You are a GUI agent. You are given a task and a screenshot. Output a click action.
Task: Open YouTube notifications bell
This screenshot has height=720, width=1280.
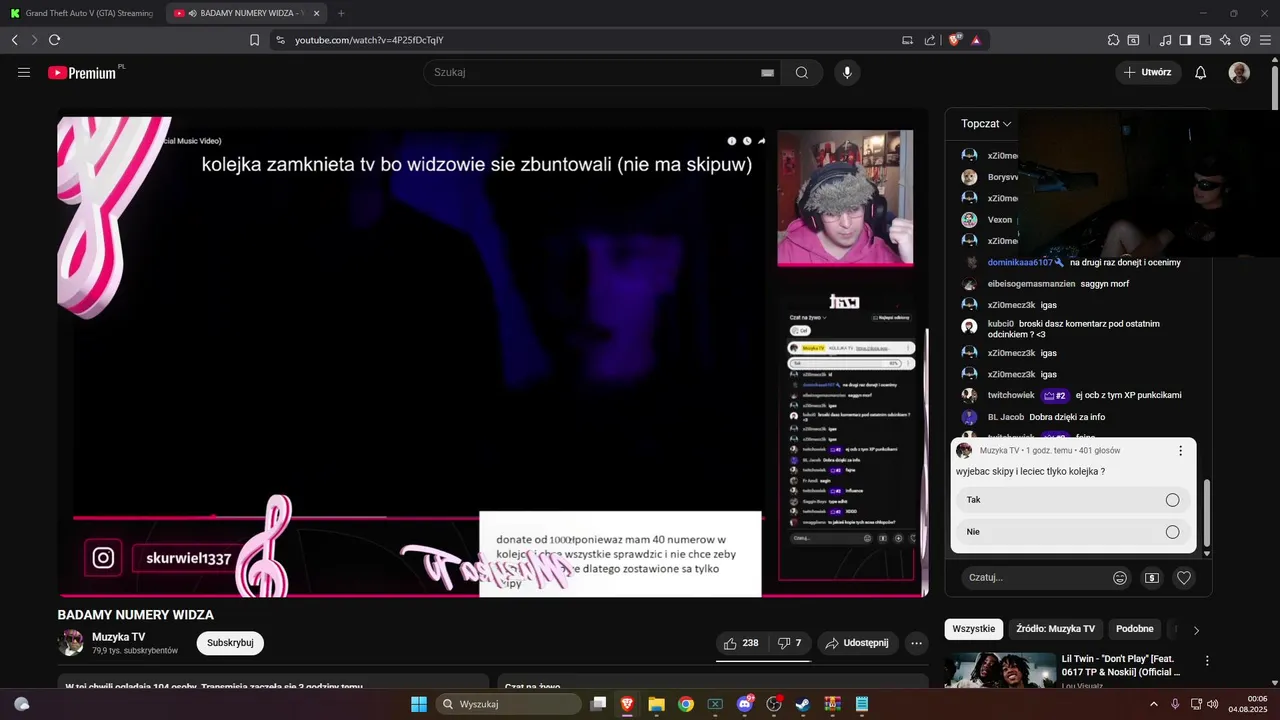click(1201, 73)
